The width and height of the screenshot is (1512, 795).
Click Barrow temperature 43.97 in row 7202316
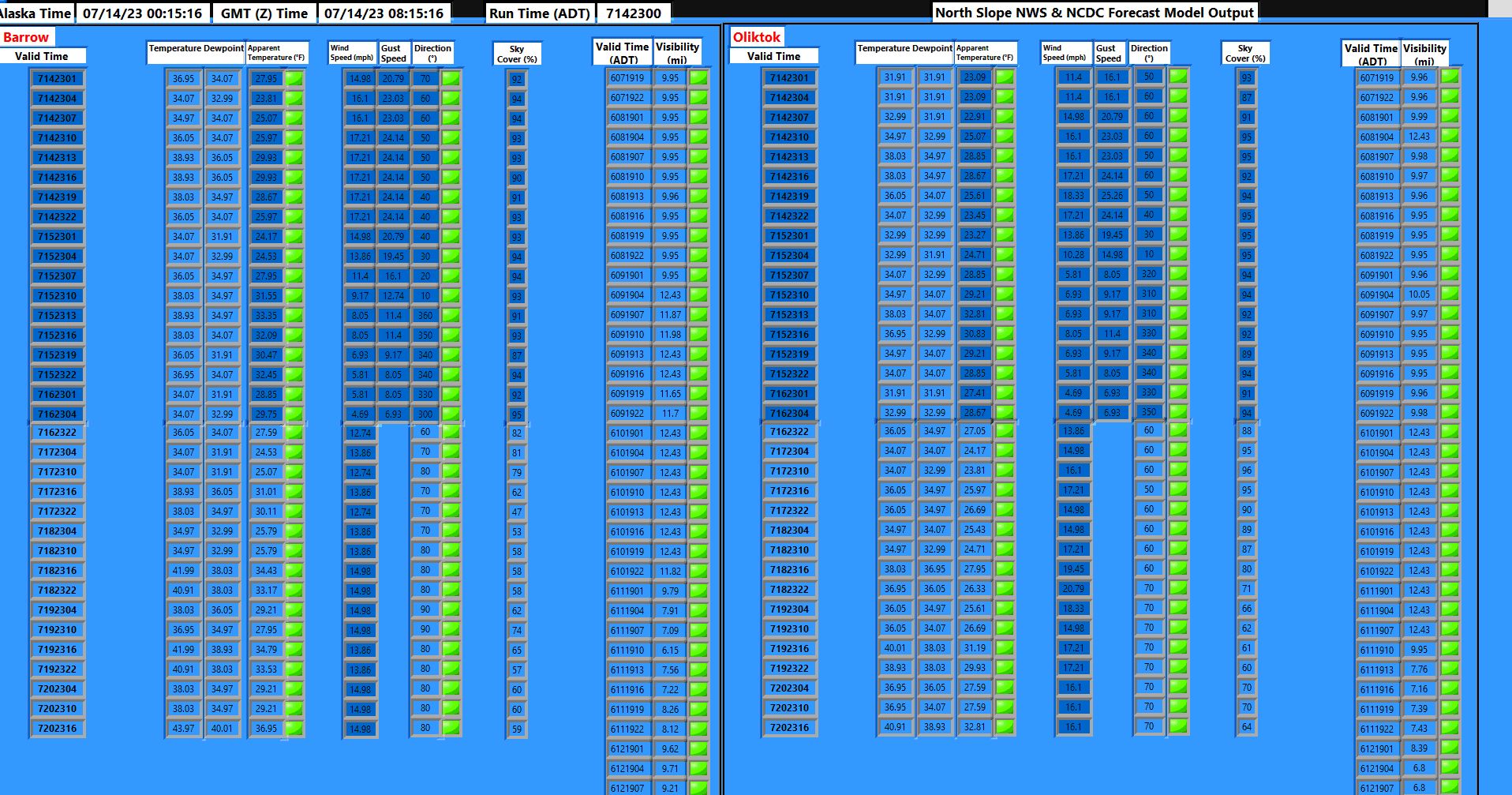click(x=183, y=728)
